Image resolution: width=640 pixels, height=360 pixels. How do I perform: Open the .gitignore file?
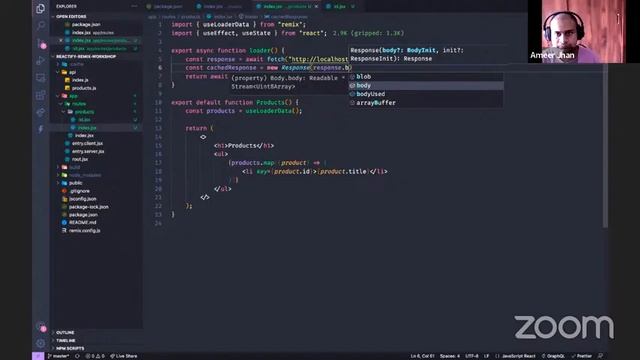[79, 191]
